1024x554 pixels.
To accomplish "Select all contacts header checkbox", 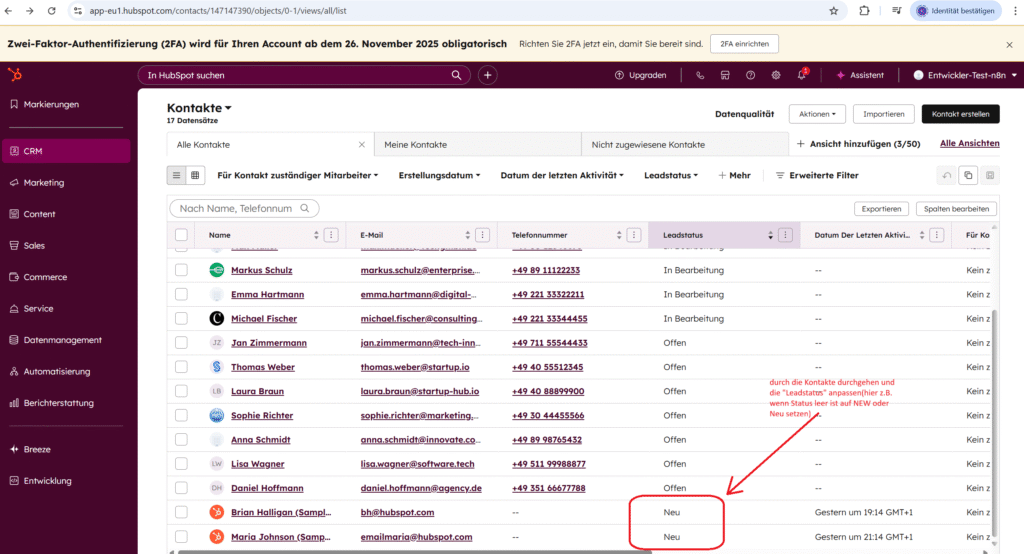I will [182, 235].
